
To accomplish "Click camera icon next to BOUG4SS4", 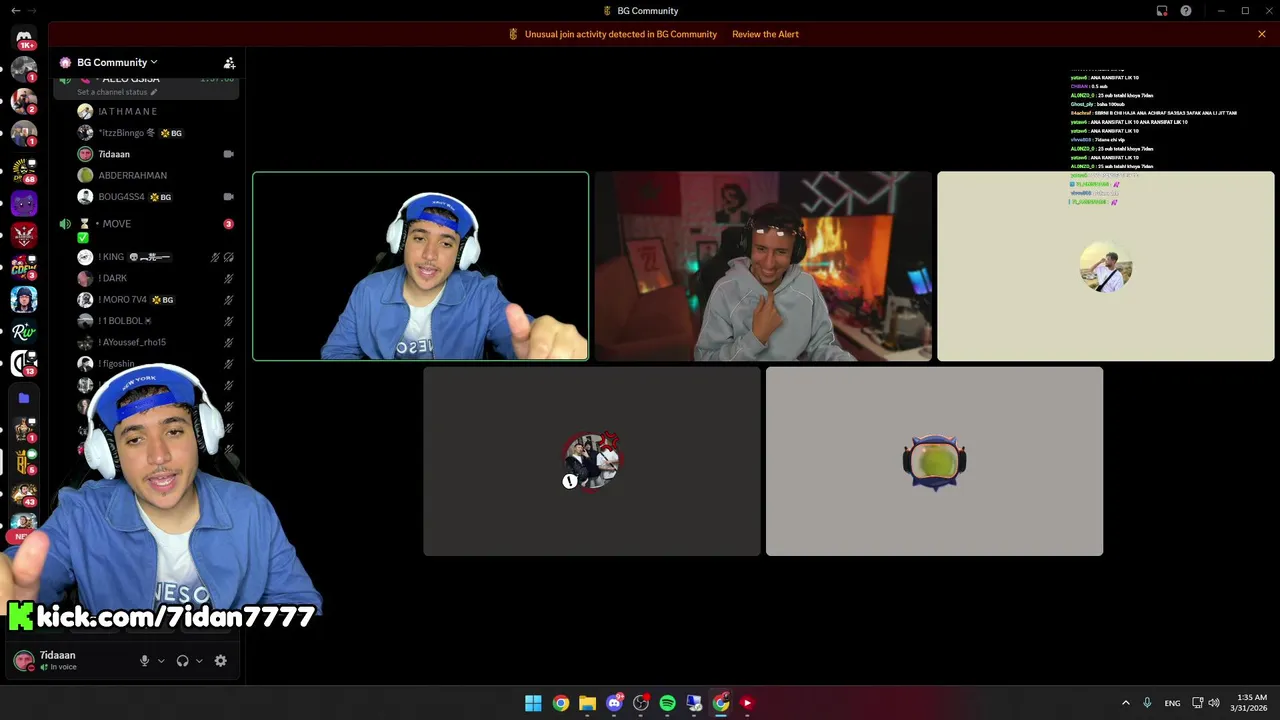I will pos(228,197).
